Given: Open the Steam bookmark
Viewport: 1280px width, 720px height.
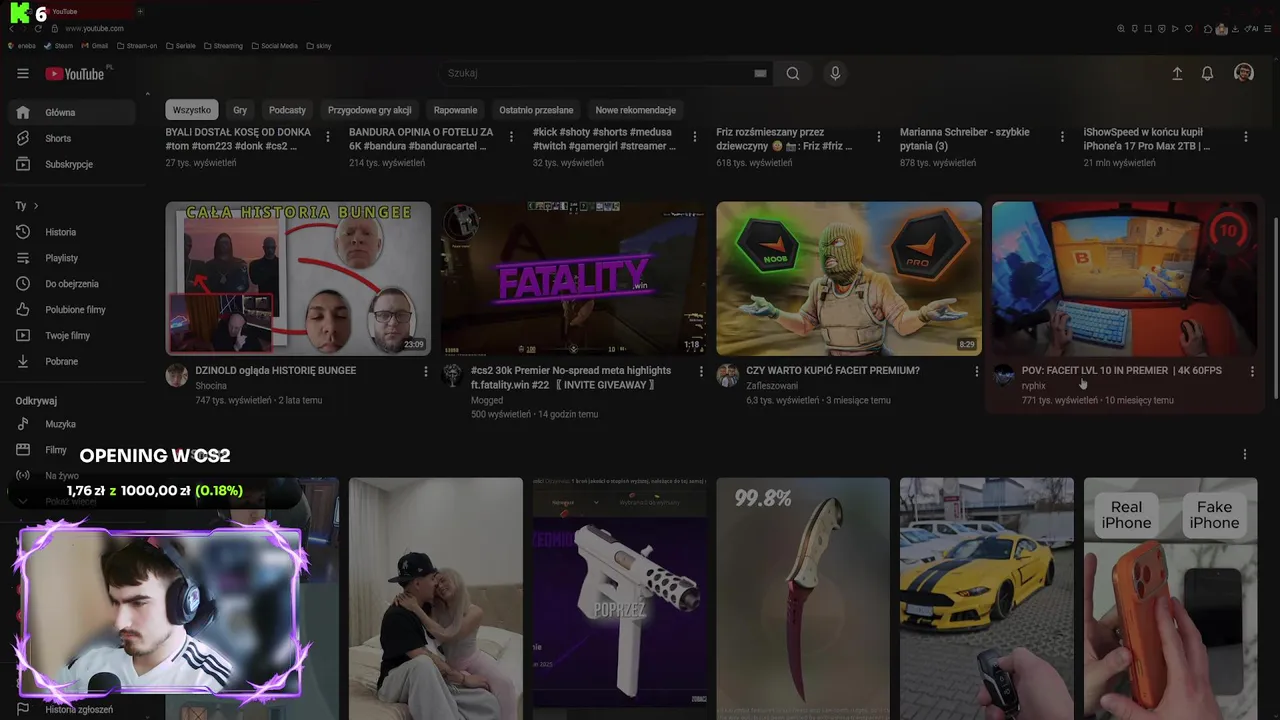Looking at the screenshot, I should [59, 46].
